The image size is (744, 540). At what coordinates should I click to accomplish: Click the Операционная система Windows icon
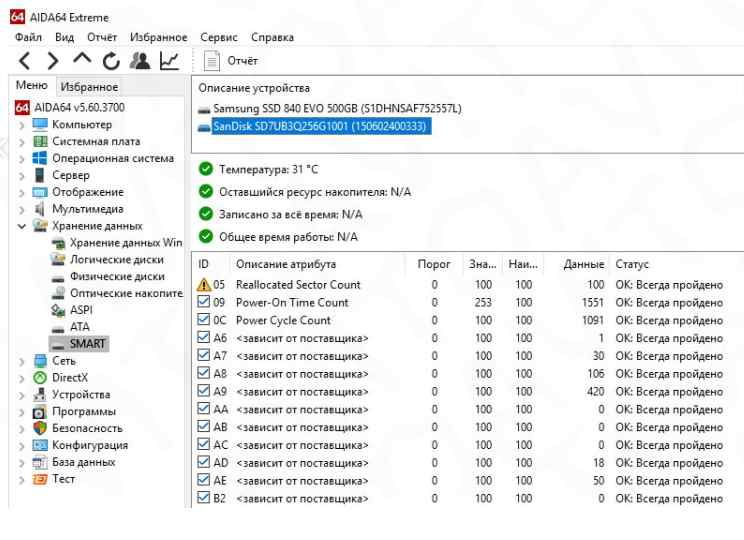coord(40,158)
